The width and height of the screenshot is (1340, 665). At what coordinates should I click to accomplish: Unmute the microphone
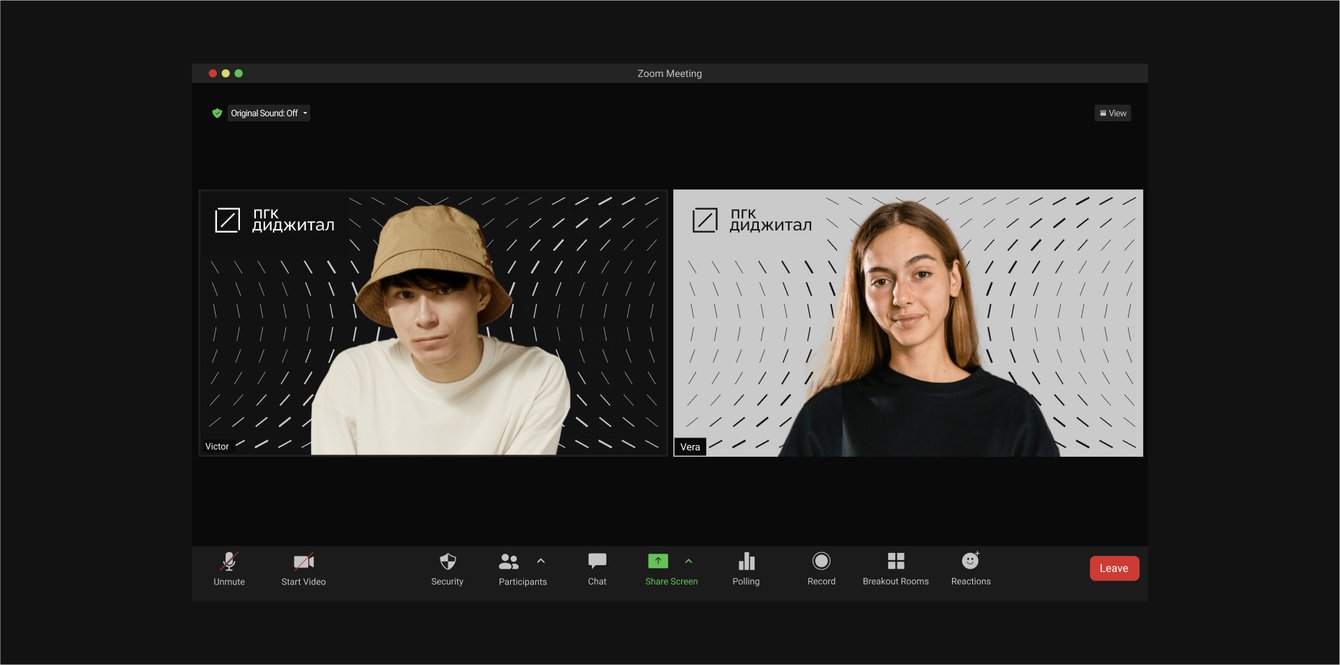[x=229, y=569]
